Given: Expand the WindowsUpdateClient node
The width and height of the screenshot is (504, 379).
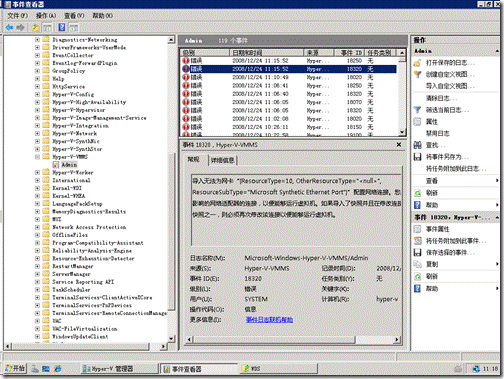Looking at the screenshot, I should click(x=37, y=337).
